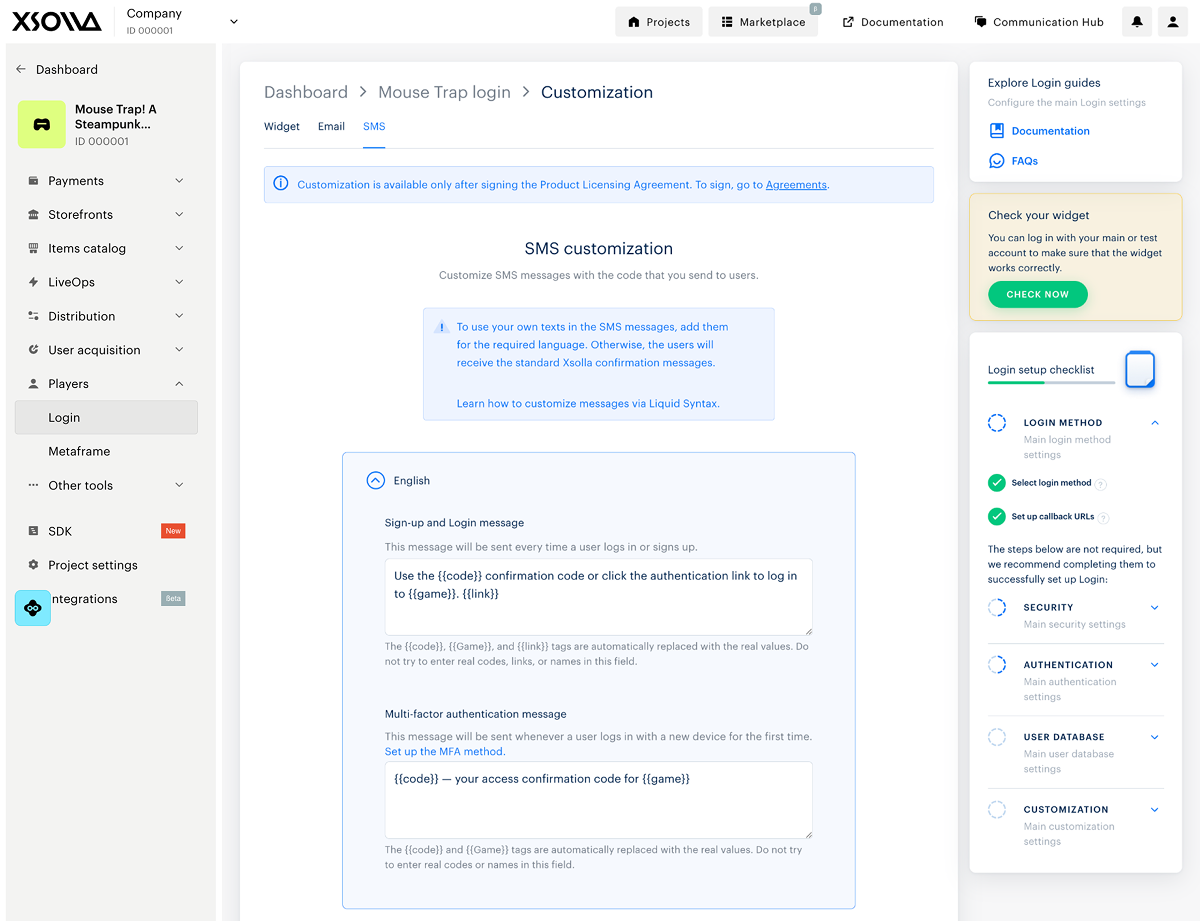Click the help icon beside Select login method
Screen dimensions: 1200x921
pos(1101,484)
